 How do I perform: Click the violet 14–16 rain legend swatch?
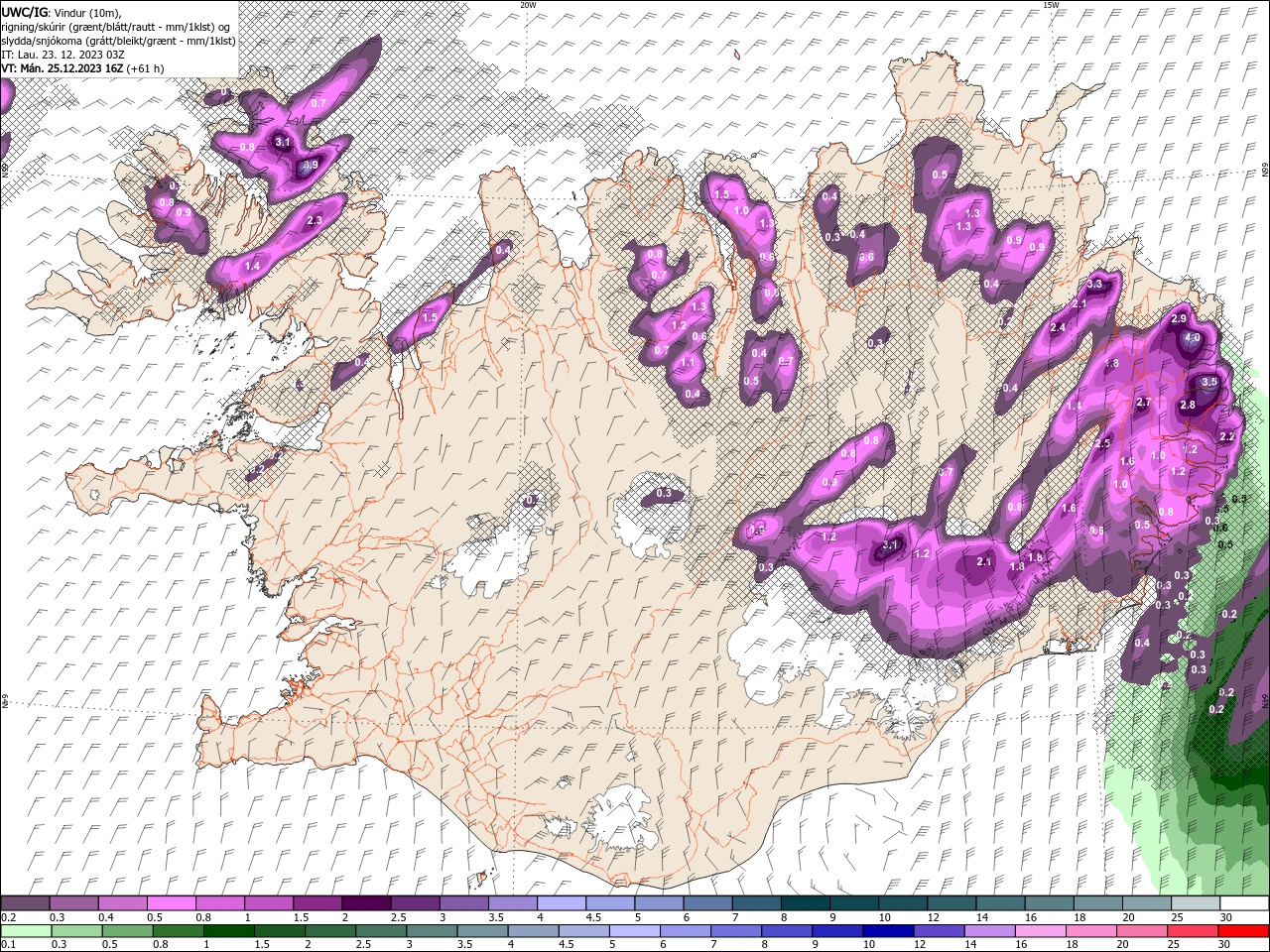click(x=988, y=931)
